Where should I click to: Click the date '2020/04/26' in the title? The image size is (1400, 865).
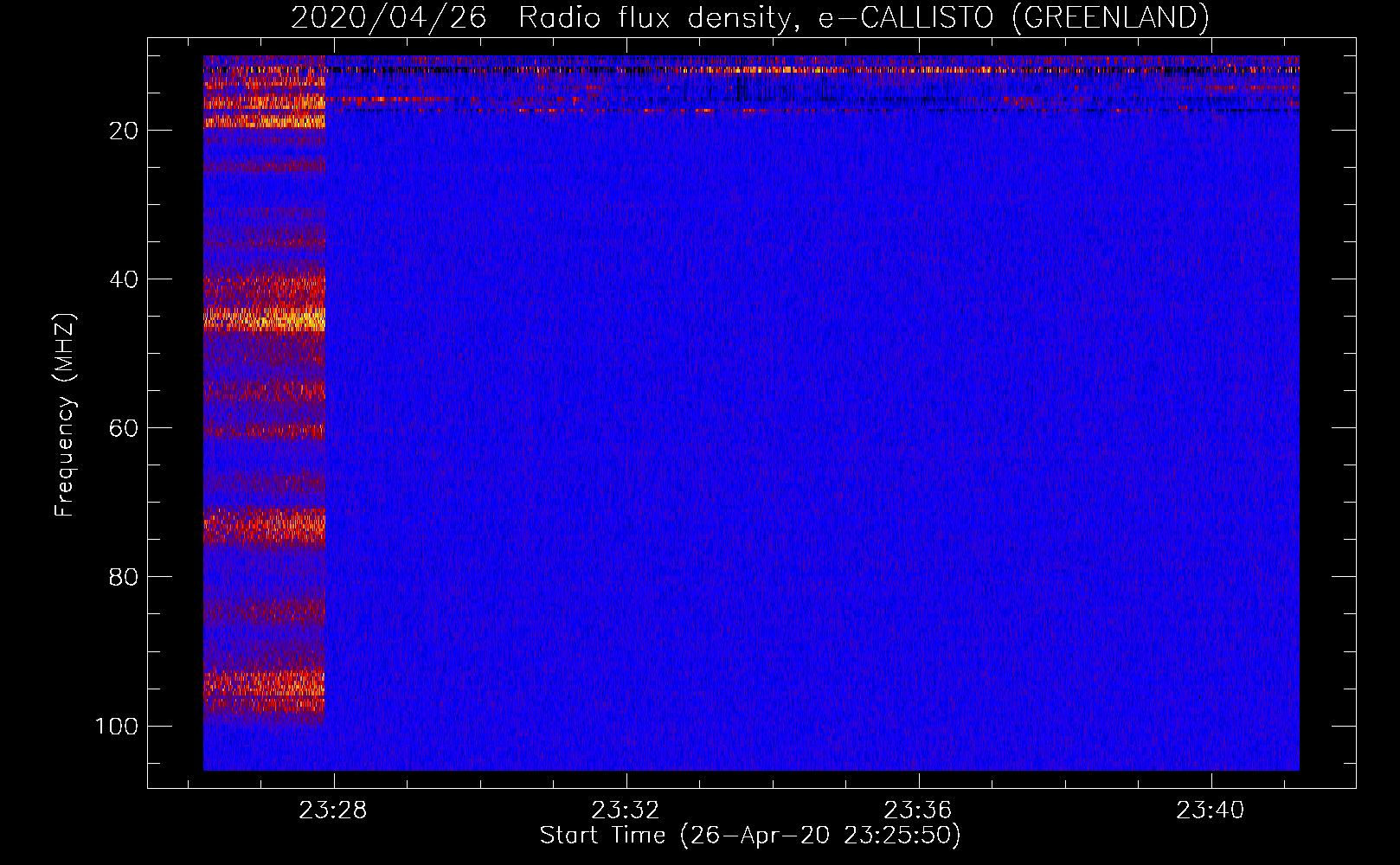pyautogui.click(x=389, y=17)
